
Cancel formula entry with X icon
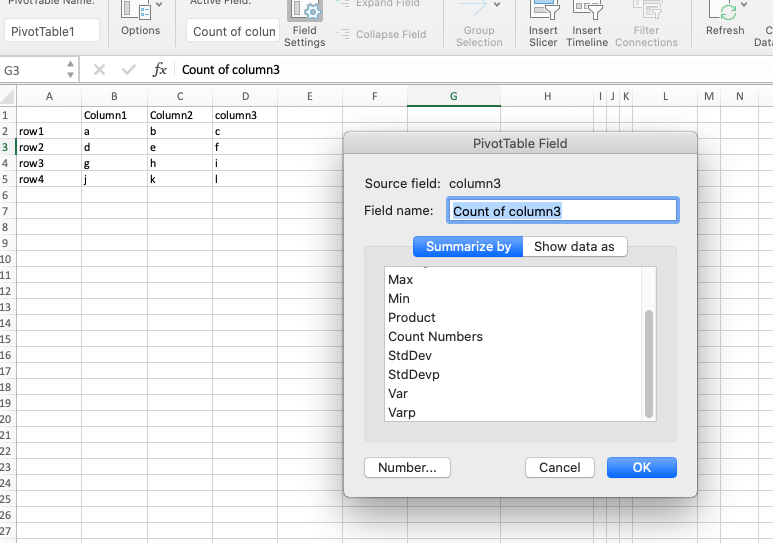(x=99, y=70)
